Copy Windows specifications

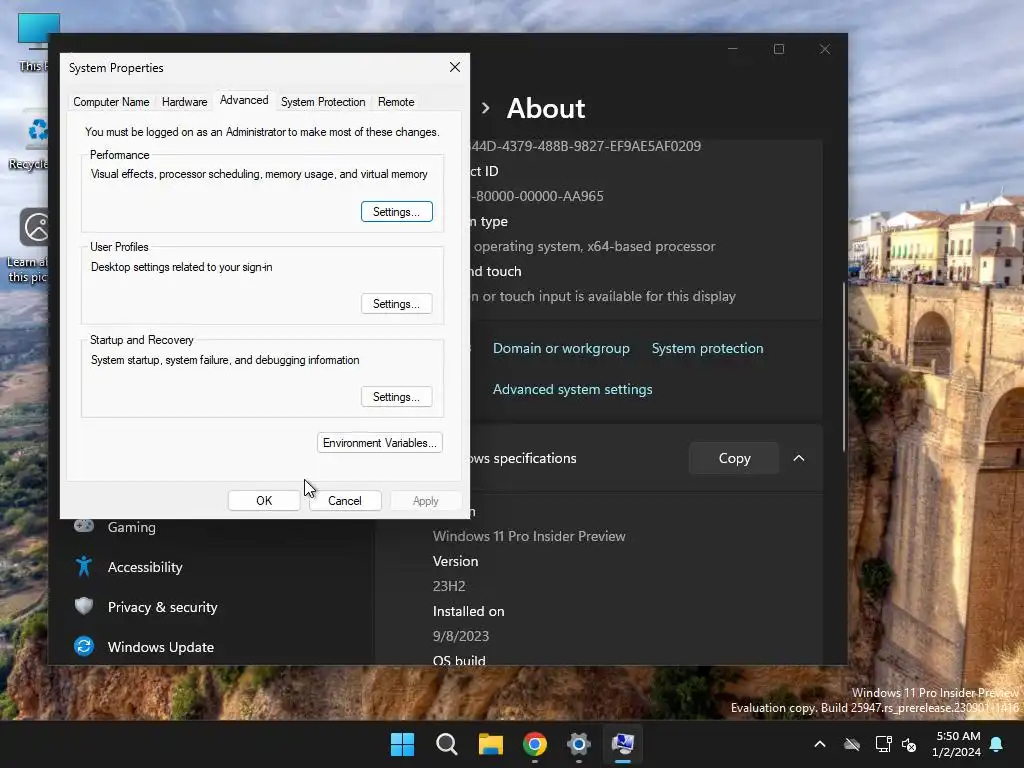[x=734, y=458]
